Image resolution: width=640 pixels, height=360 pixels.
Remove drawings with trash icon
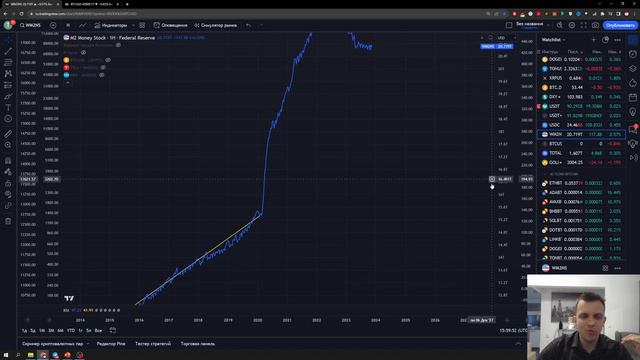pyautogui.click(x=8, y=221)
